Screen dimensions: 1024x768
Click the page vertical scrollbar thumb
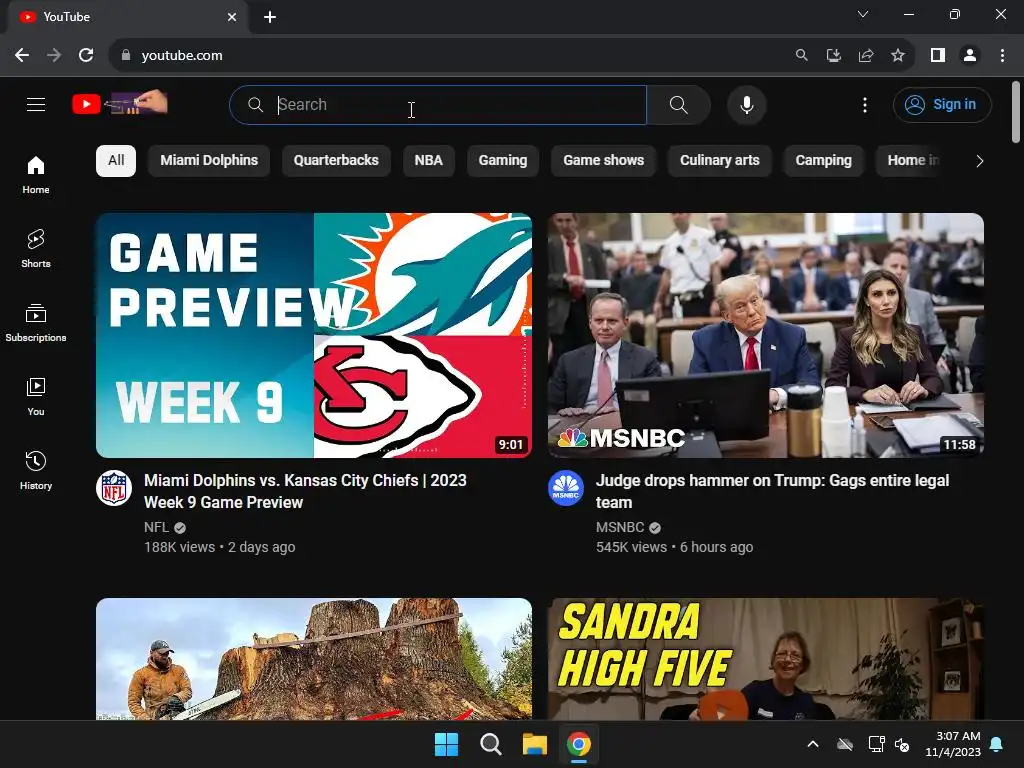1016,112
